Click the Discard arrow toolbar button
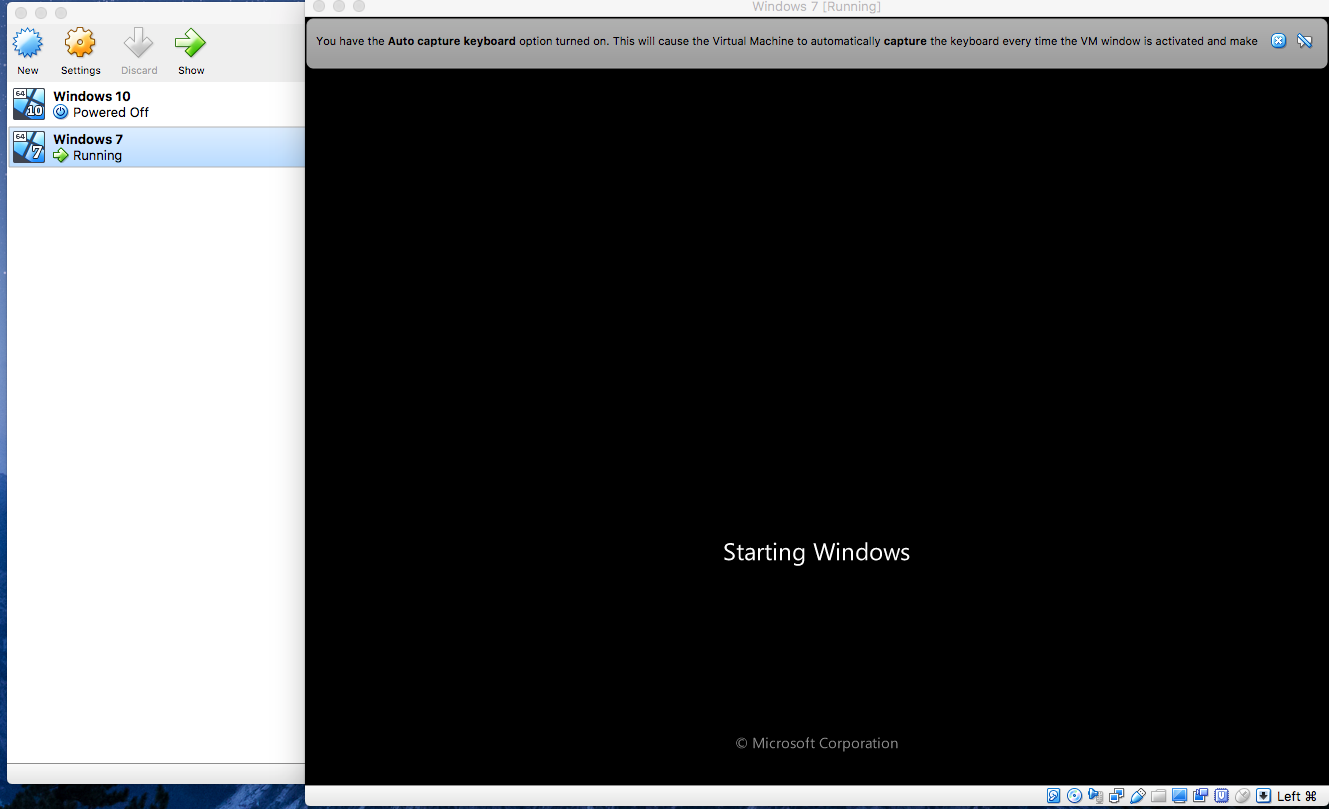Screen dimensions: 1329x809 (x=139, y=51)
